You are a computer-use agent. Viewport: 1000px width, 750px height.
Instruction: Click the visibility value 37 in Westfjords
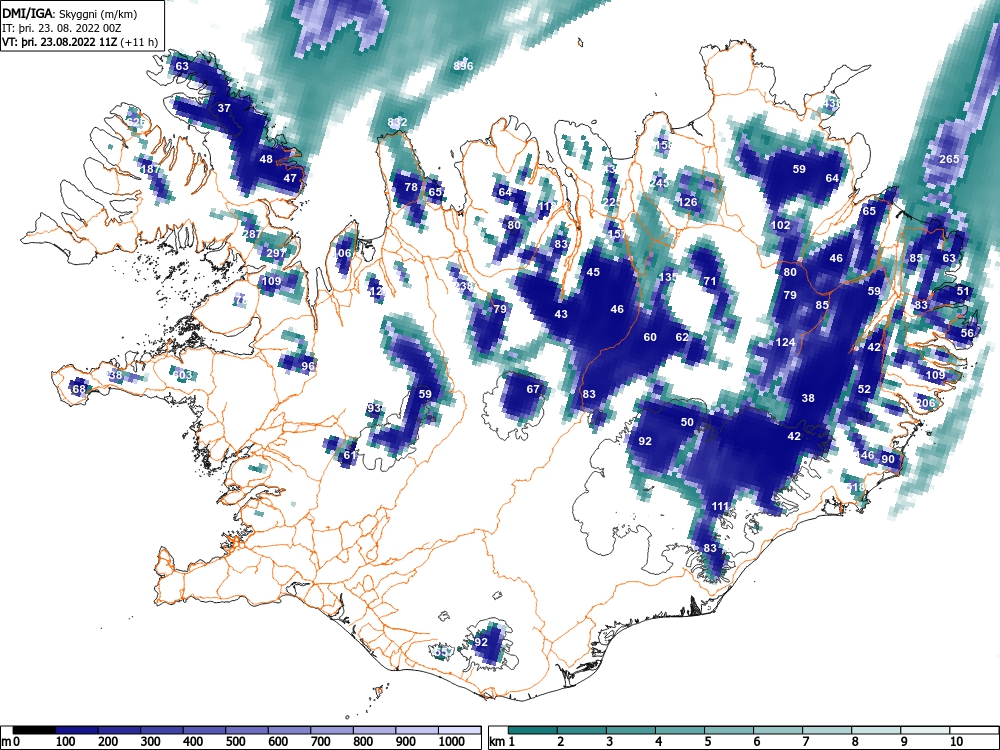coord(224,108)
